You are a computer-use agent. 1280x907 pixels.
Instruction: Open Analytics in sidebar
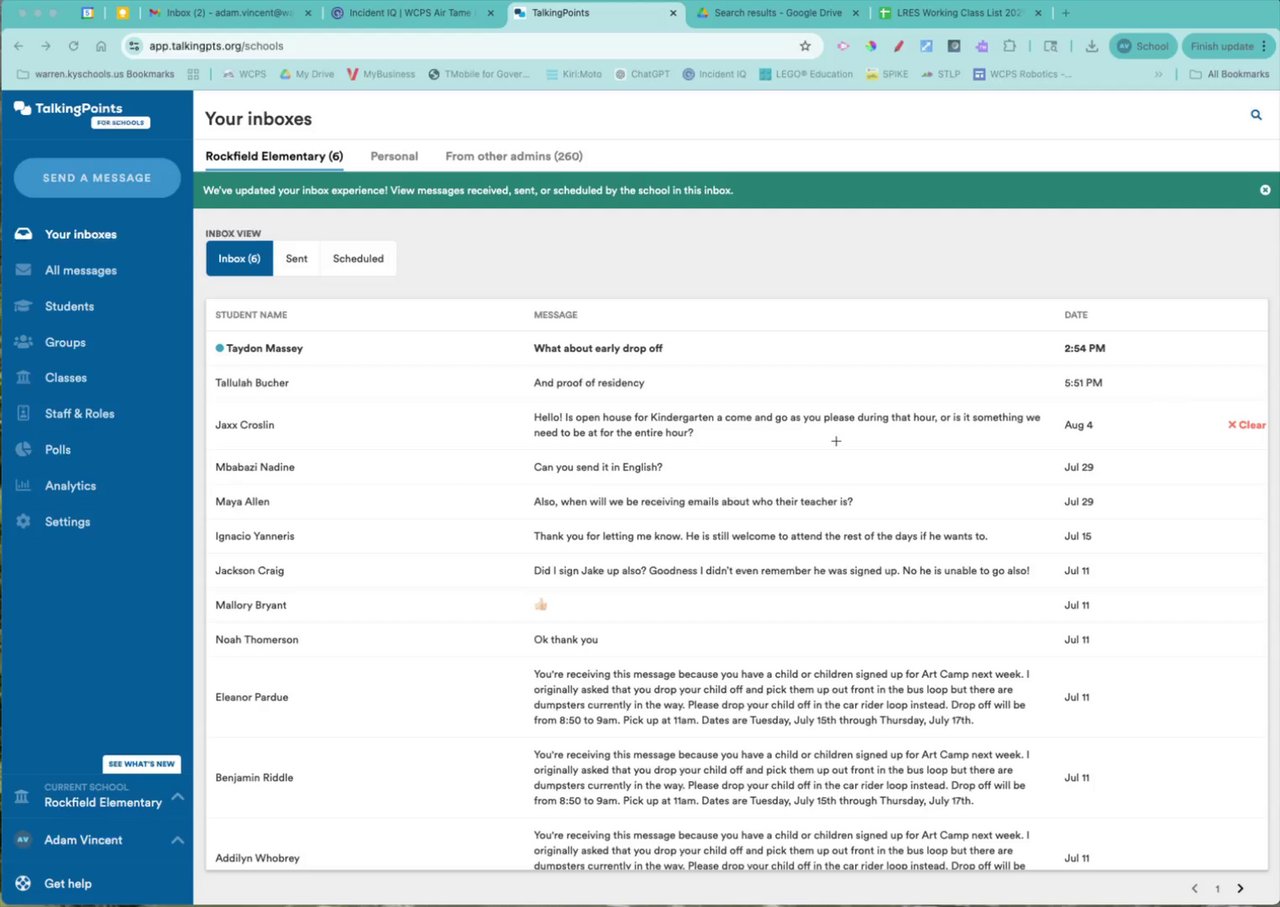click(70, 486)
